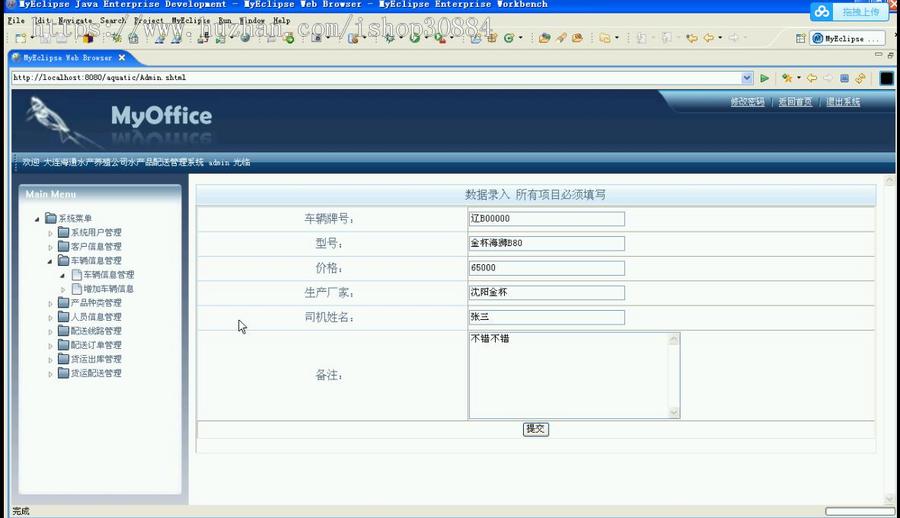The height and width of the screenshot is (518, 900).
Task: Click the 司机姓名 input field
Action: pyautogui.click(x=546, y=317)
